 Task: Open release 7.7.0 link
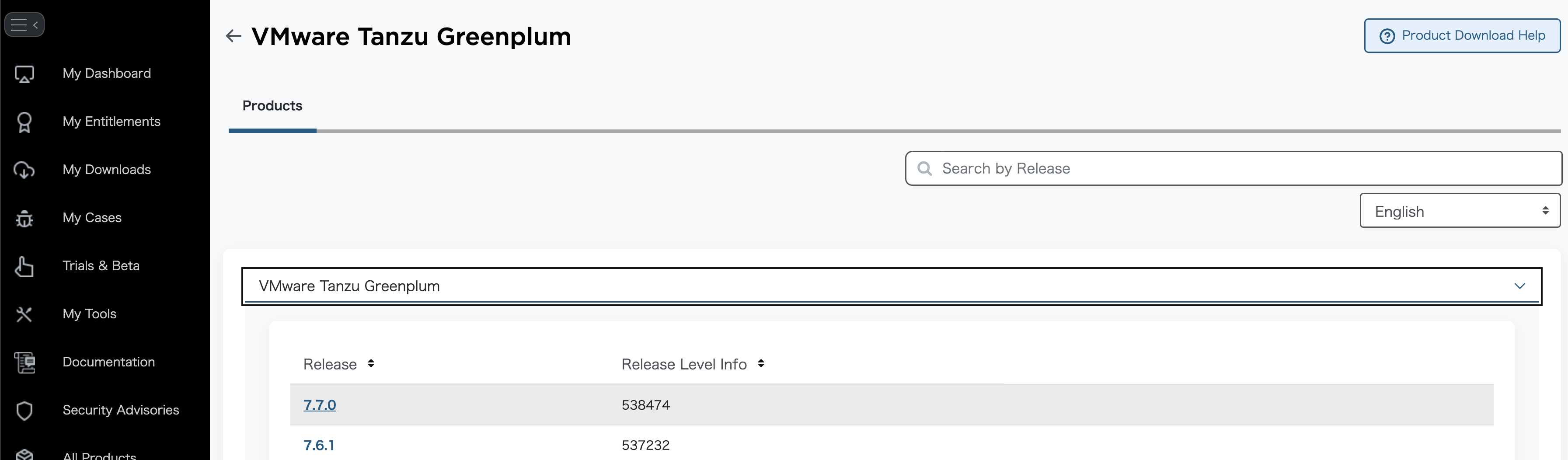(320, 405)
